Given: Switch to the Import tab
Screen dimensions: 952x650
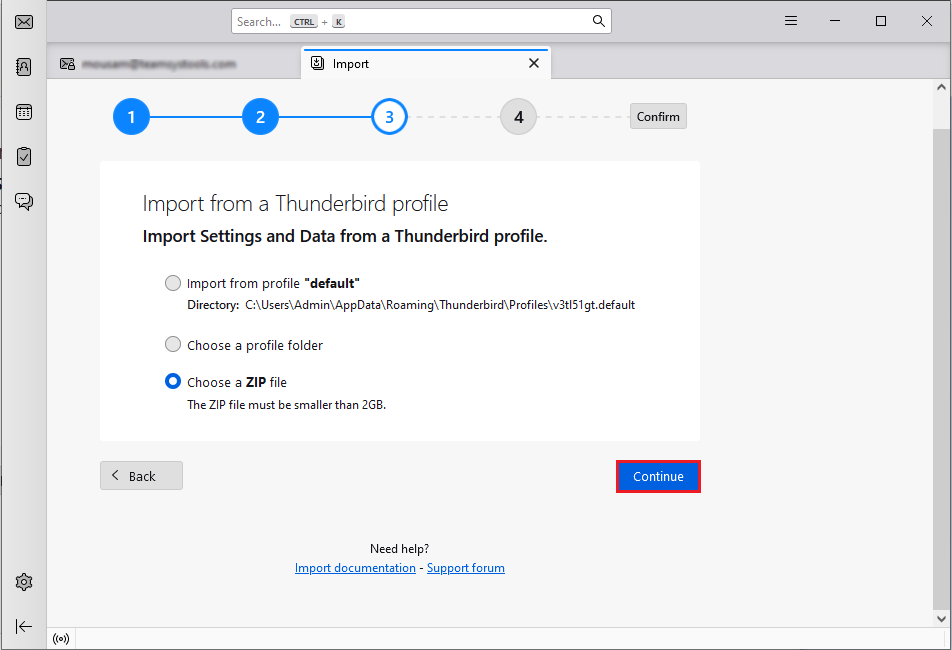Looking at the screenshot, I should [426, 63].
